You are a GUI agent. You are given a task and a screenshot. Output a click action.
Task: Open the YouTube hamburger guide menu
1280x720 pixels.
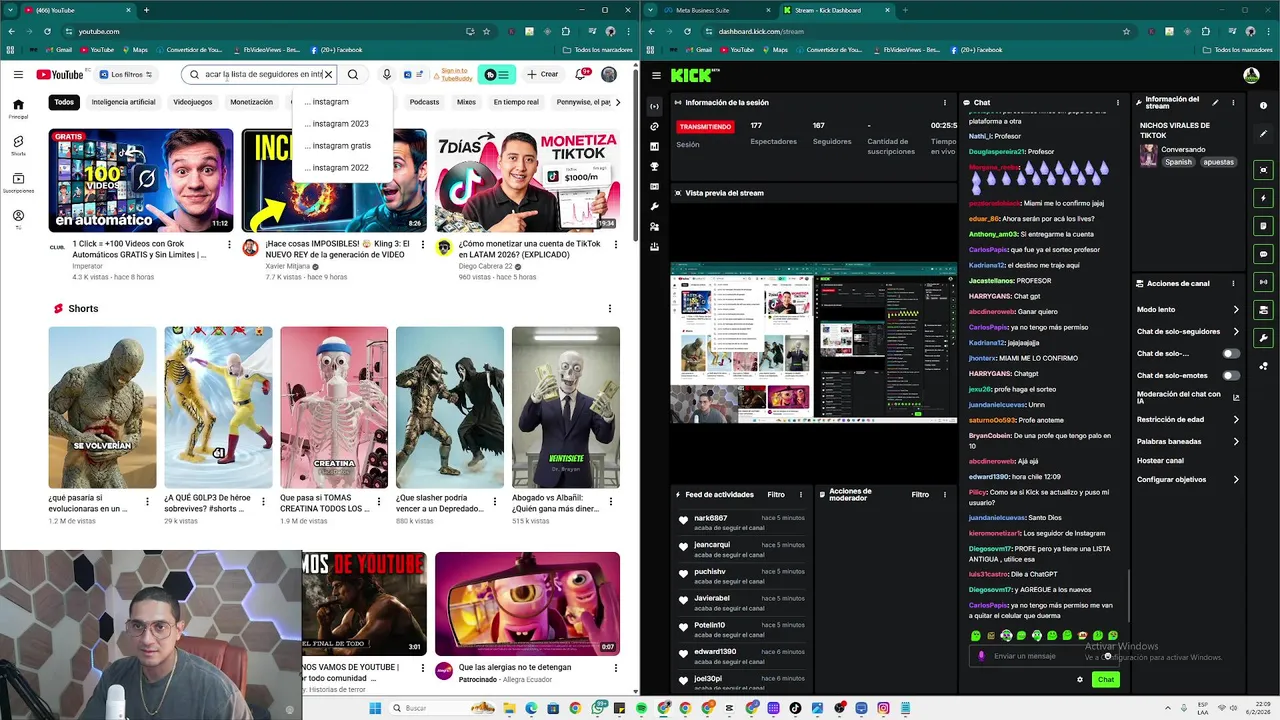(x=18, y=74)
